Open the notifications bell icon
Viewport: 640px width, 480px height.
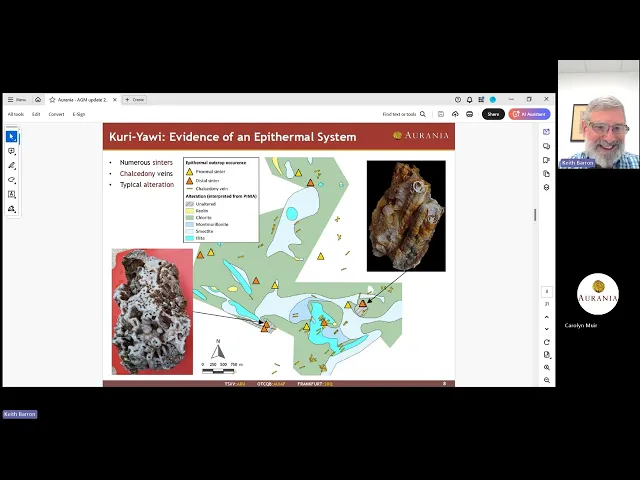pyautogui.click(x=469, y=100)
